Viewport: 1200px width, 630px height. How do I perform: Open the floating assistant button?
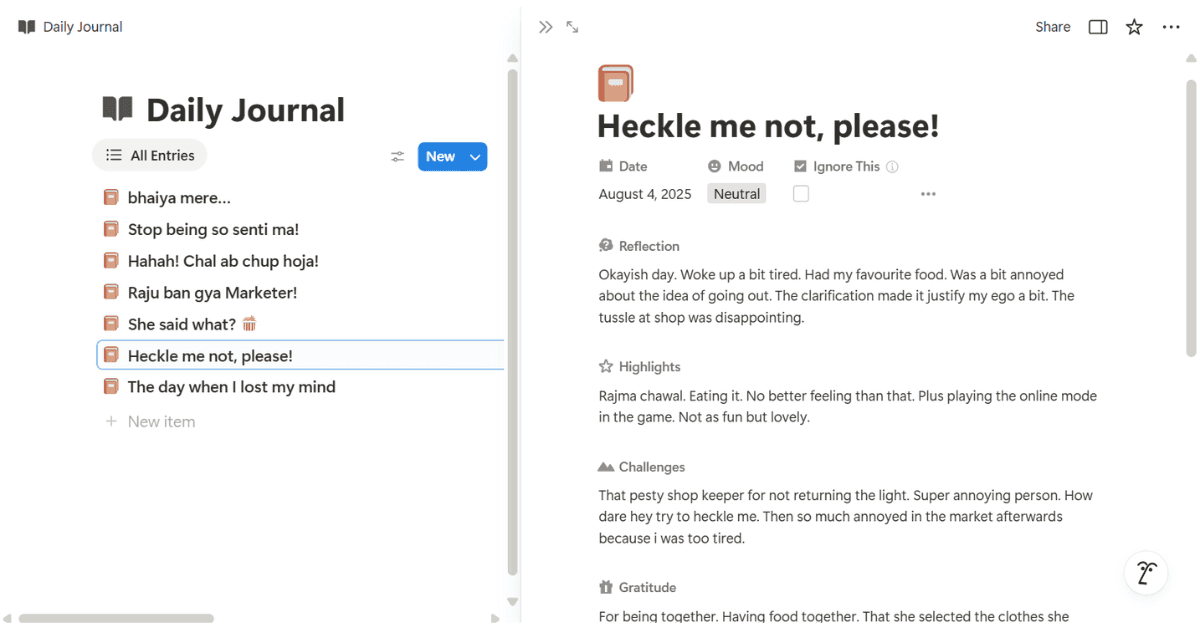(1146, 572)
